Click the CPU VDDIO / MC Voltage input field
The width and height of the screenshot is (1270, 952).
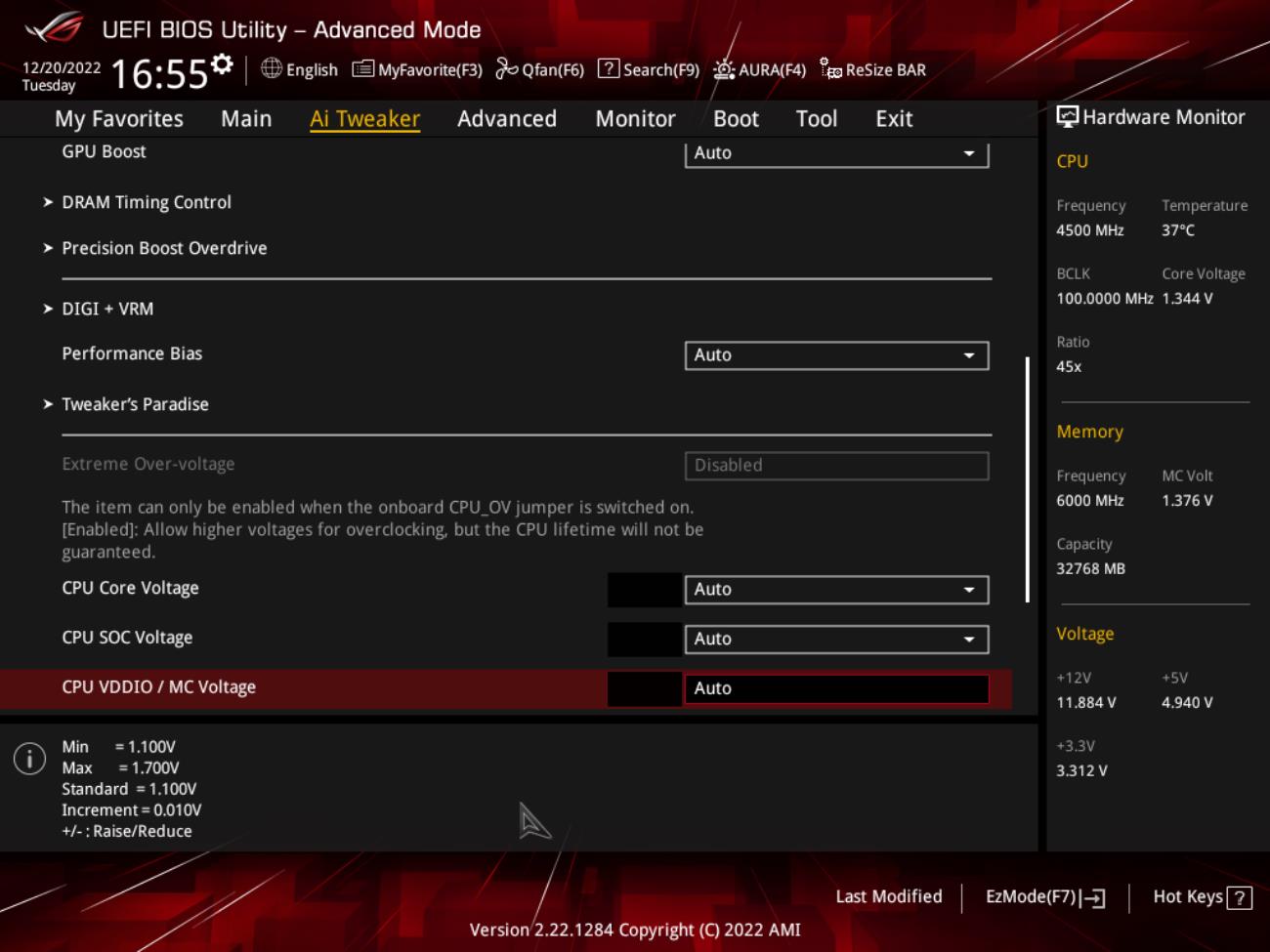(836, 688)
